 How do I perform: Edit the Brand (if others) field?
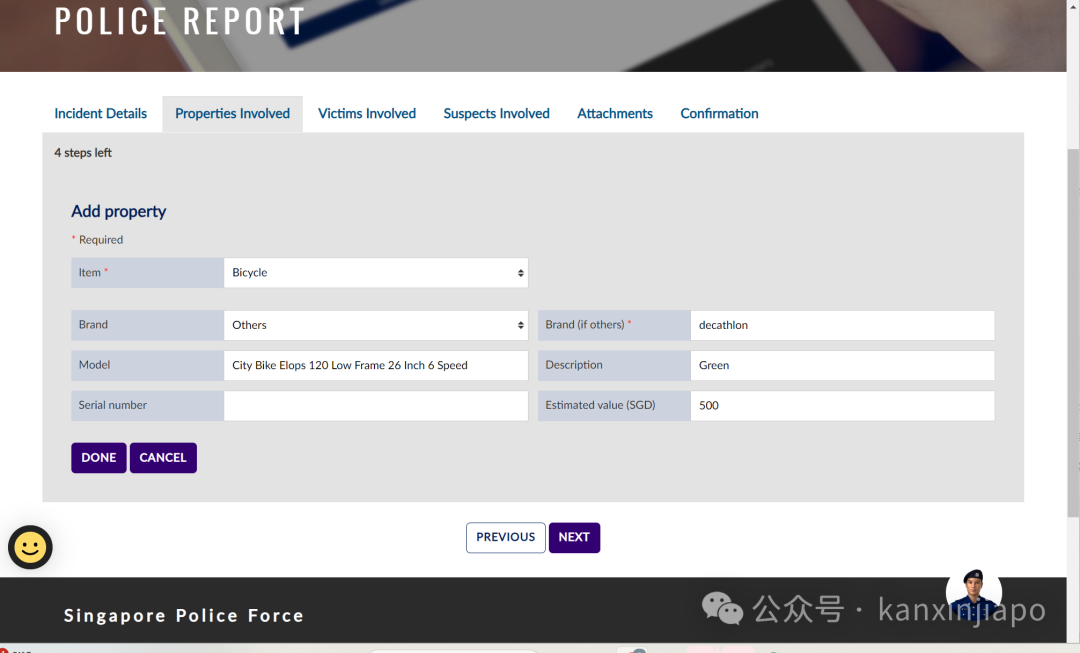point(842,325)
